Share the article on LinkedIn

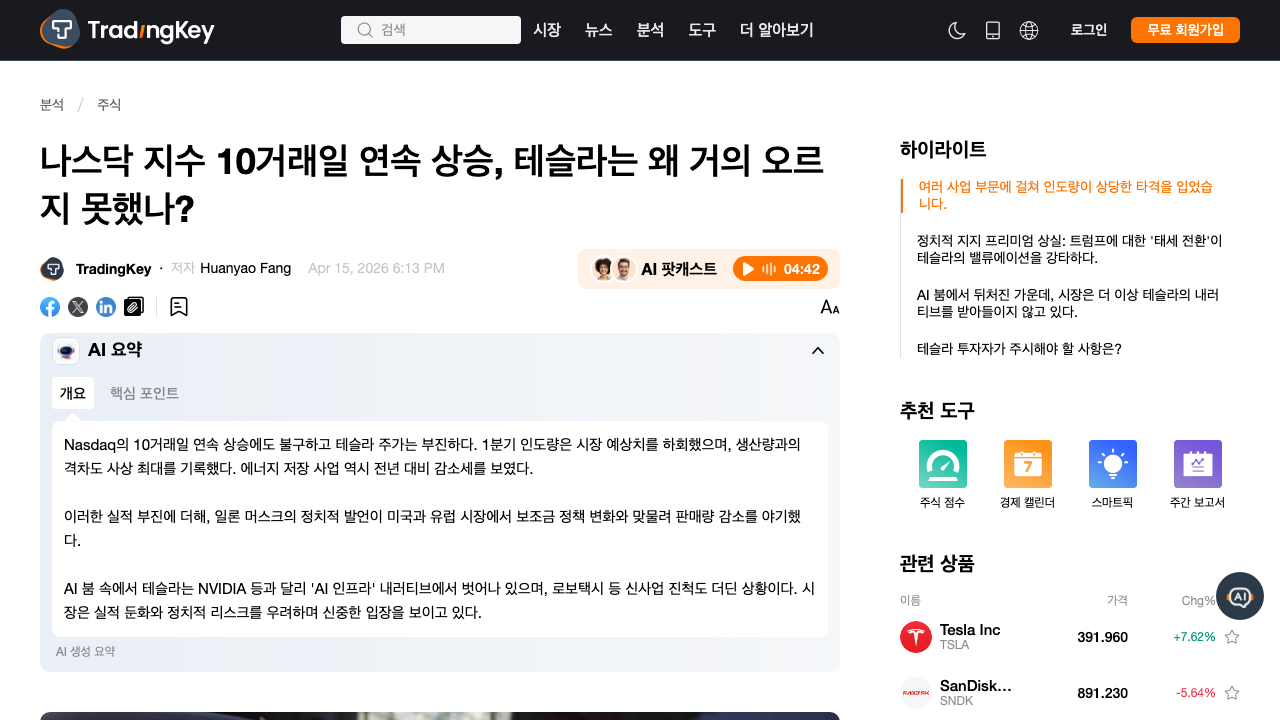(106, 307)
